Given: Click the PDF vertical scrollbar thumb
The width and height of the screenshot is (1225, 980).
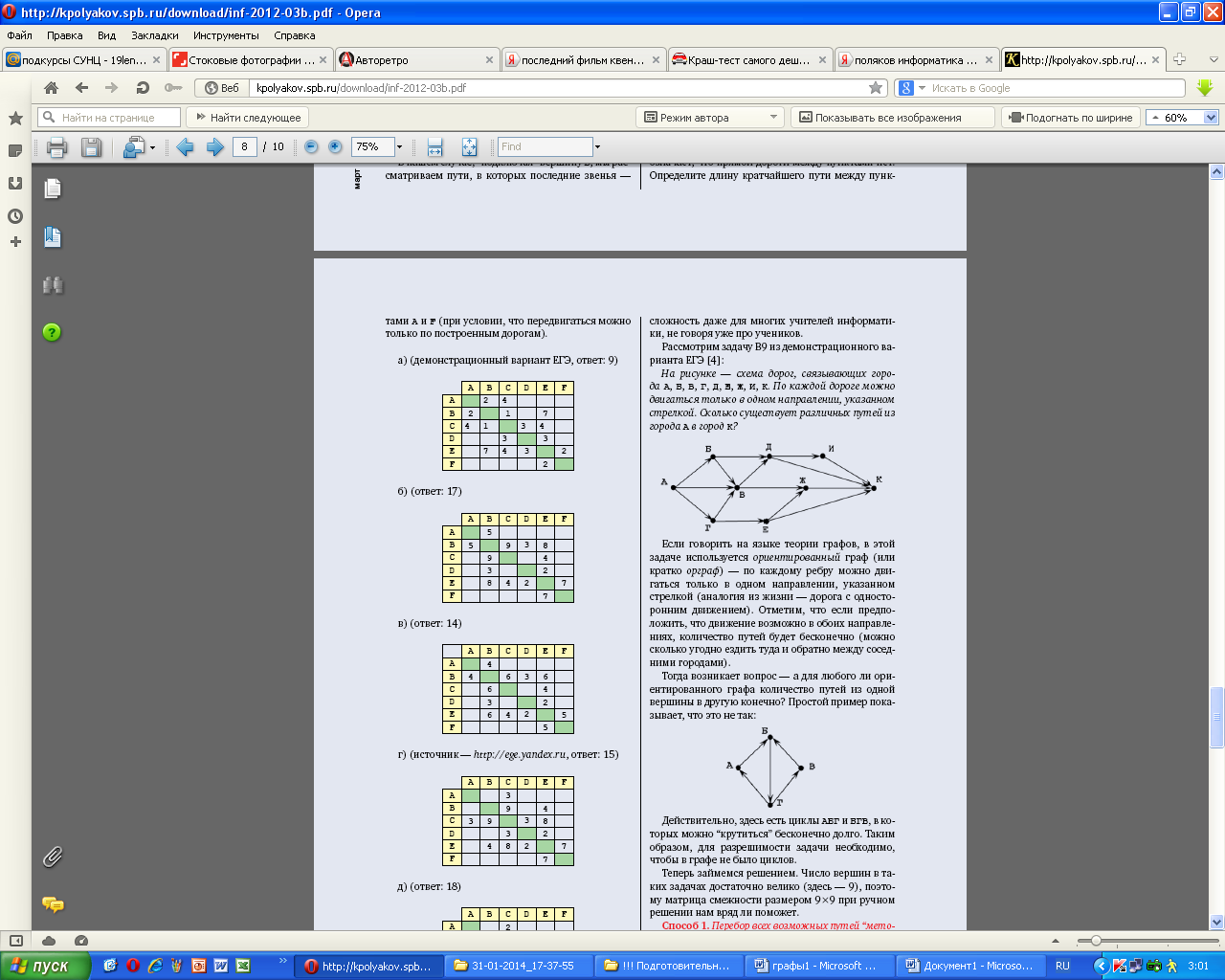Looking at the screenshot, I should pos(1217,718).
